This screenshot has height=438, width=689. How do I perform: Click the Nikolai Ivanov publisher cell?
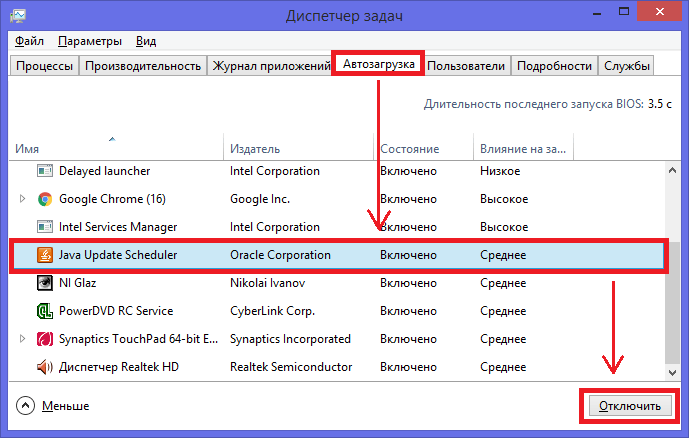coord(268,283)
